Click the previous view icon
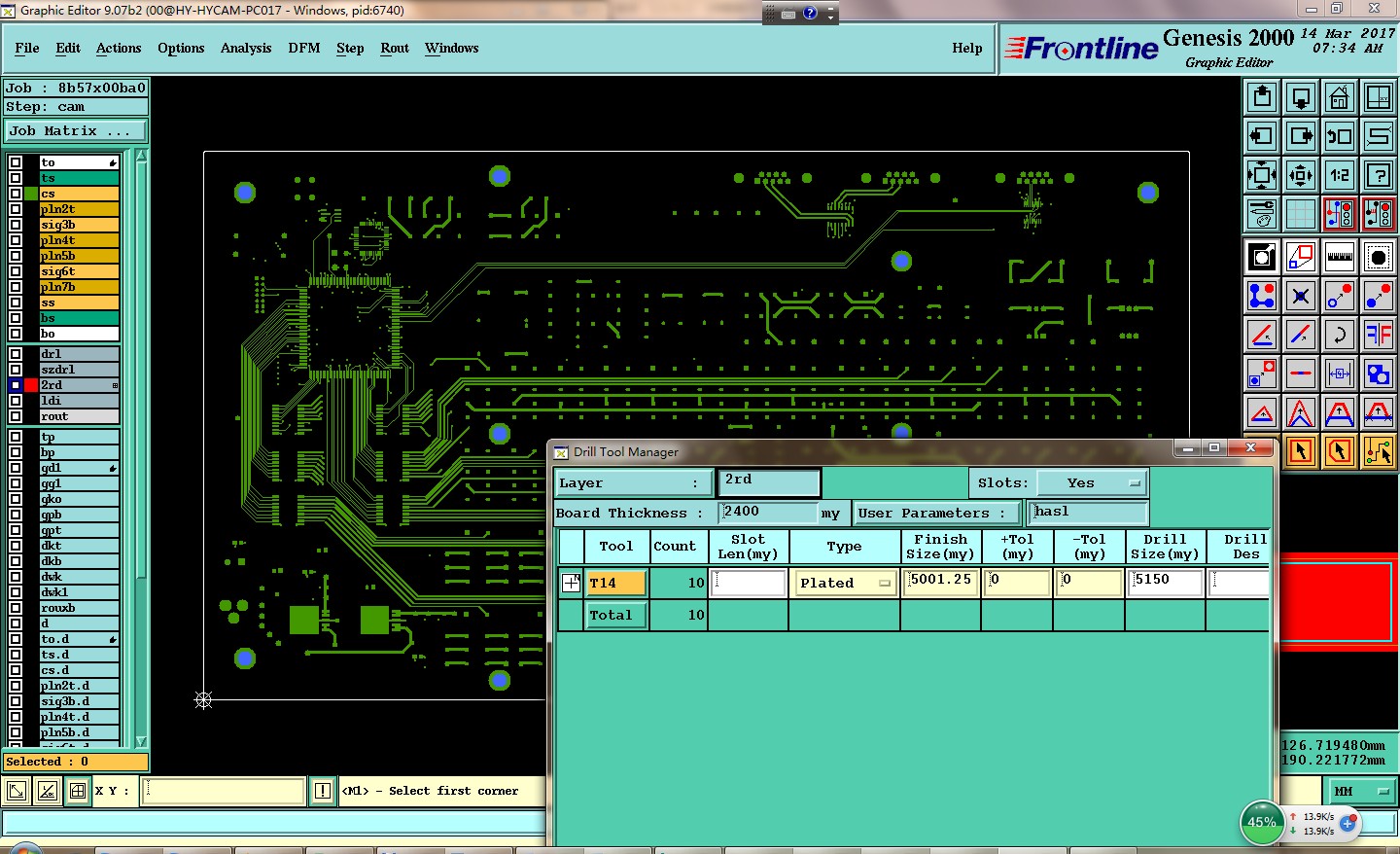 tap(1340, 136)
